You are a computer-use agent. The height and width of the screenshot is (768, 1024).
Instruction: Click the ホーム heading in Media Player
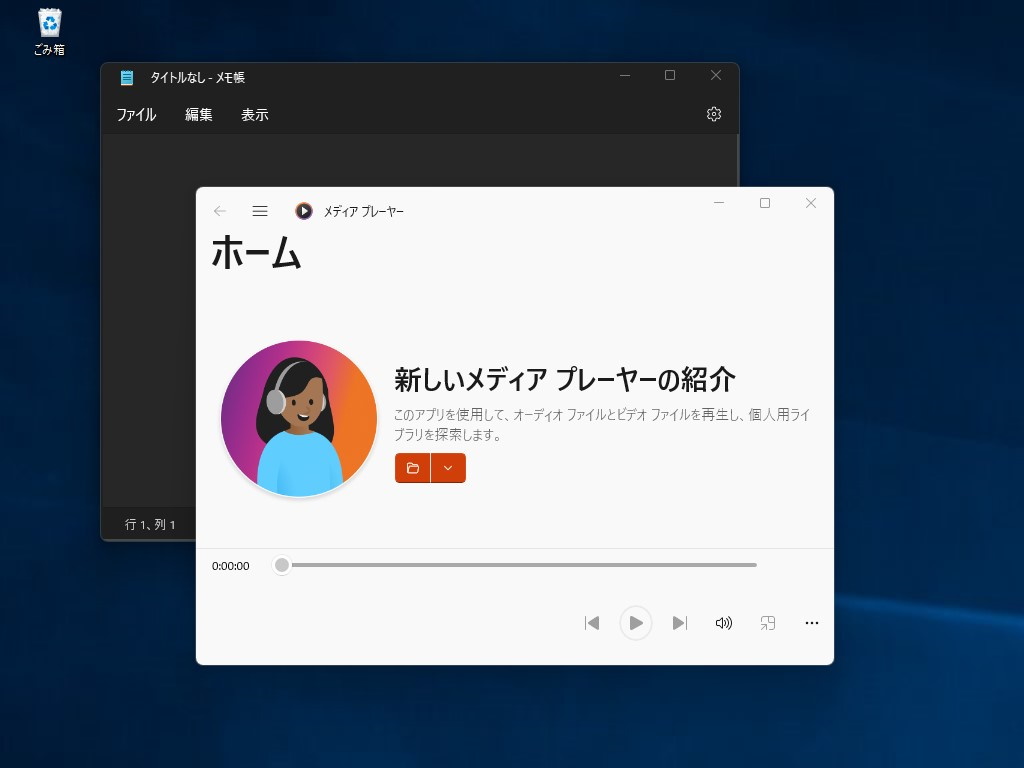(x=256, y=254)
